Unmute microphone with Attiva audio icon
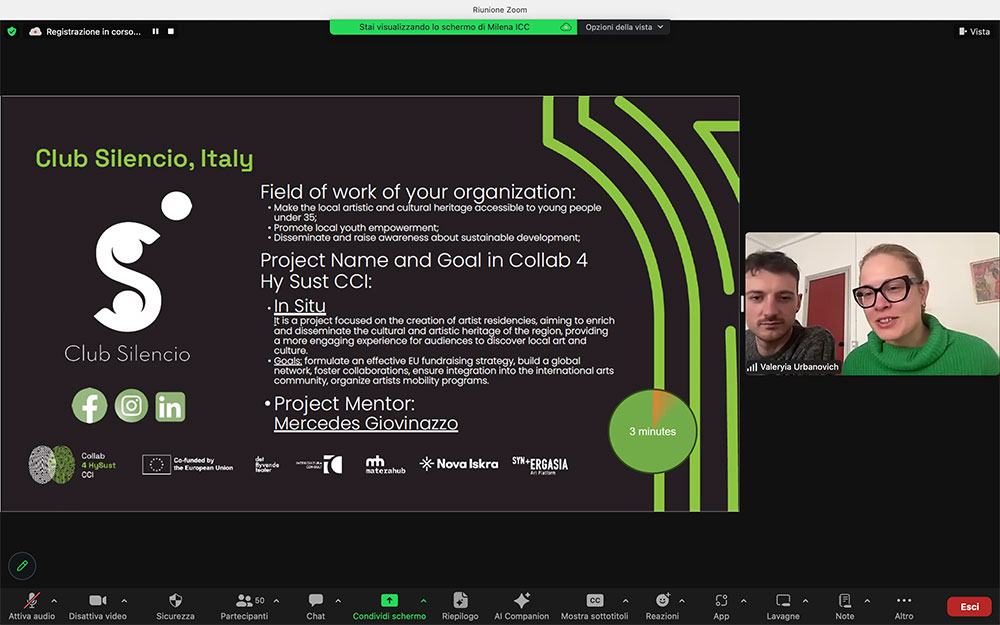 [x=32, y=601]
